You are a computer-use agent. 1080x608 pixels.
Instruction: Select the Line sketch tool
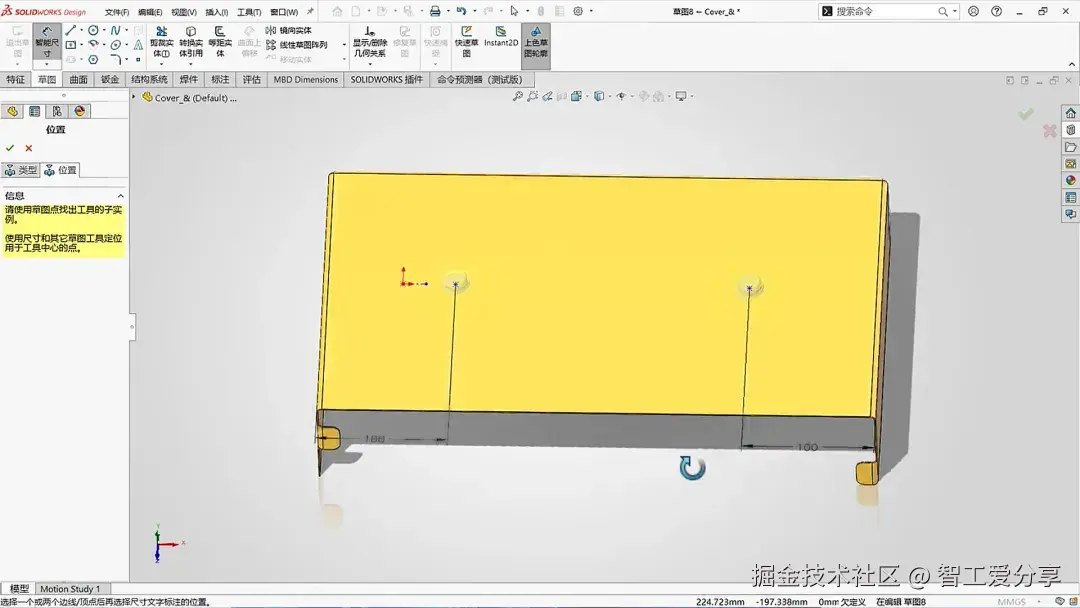70,30
